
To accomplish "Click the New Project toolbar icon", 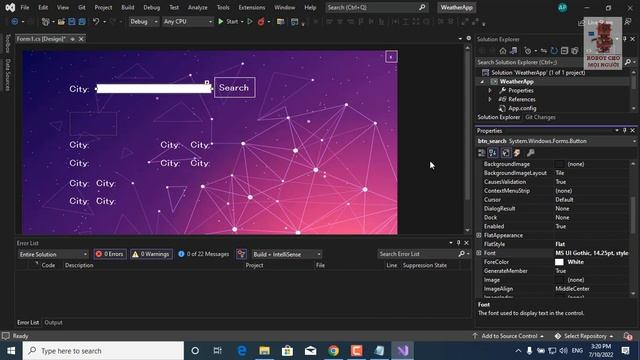I will (x=46, y=22).
